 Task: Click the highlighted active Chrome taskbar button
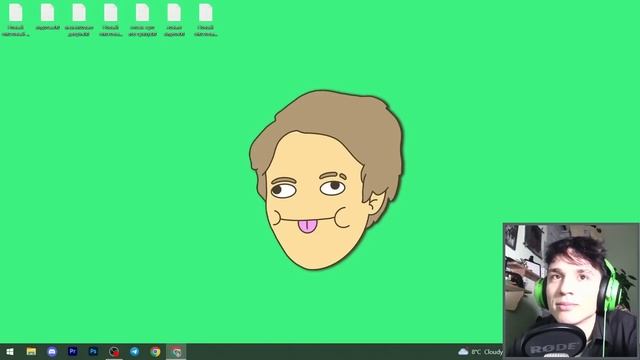tap(176, 351)
